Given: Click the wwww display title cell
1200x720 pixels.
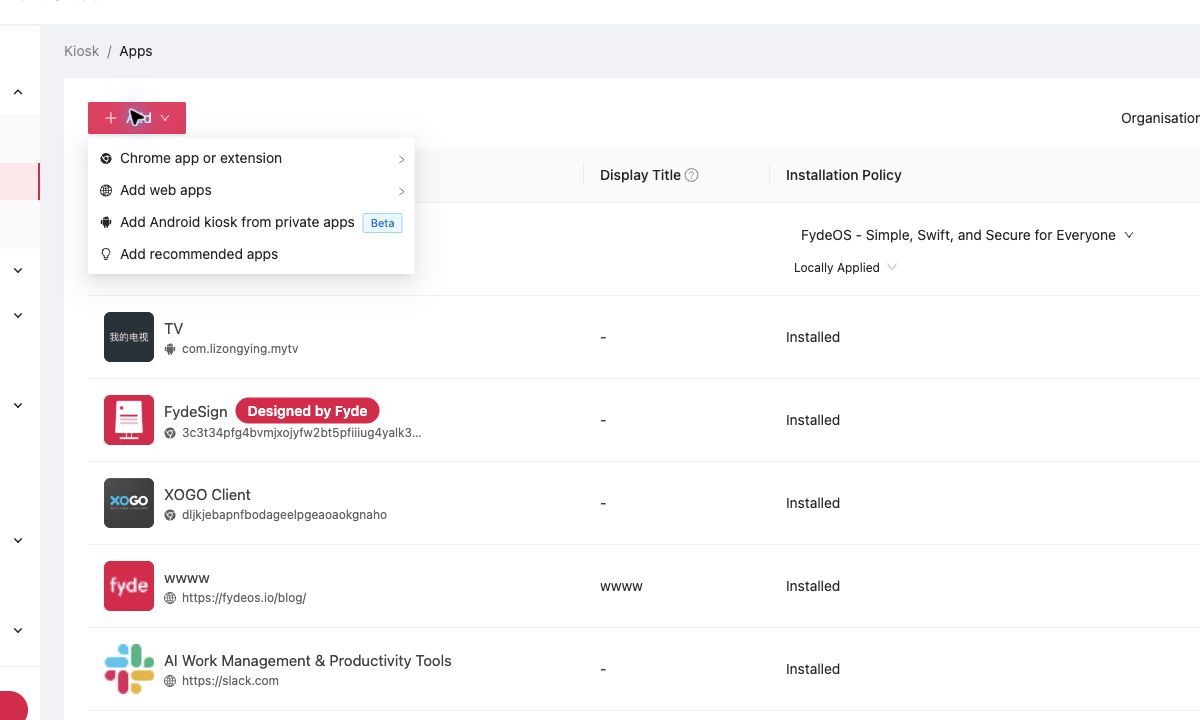Looking at the screenshot, I should (621, 586).
